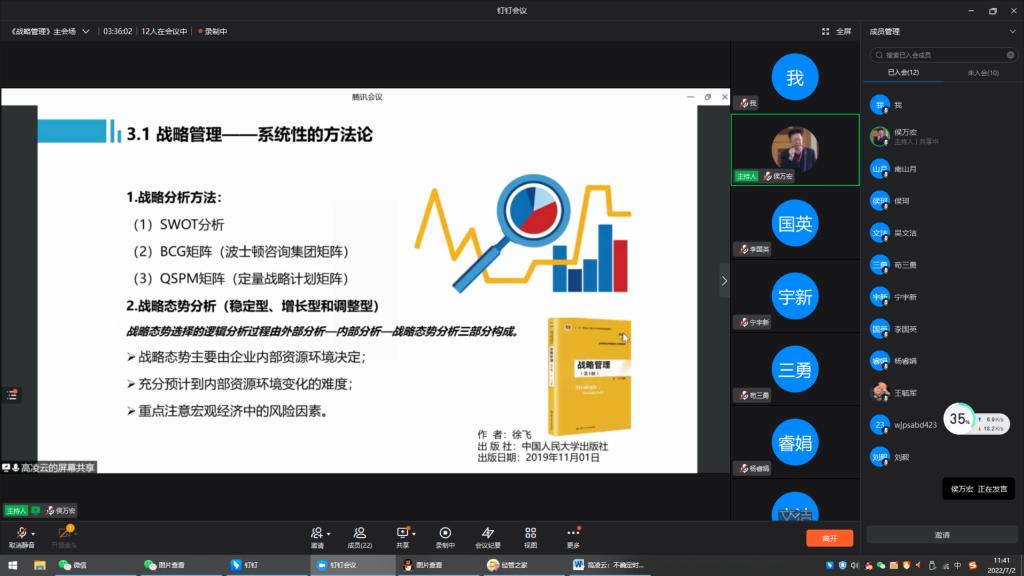Open the 视图 view layout icon
Viewport: 1024px width, 576px height.
[531, 535]
